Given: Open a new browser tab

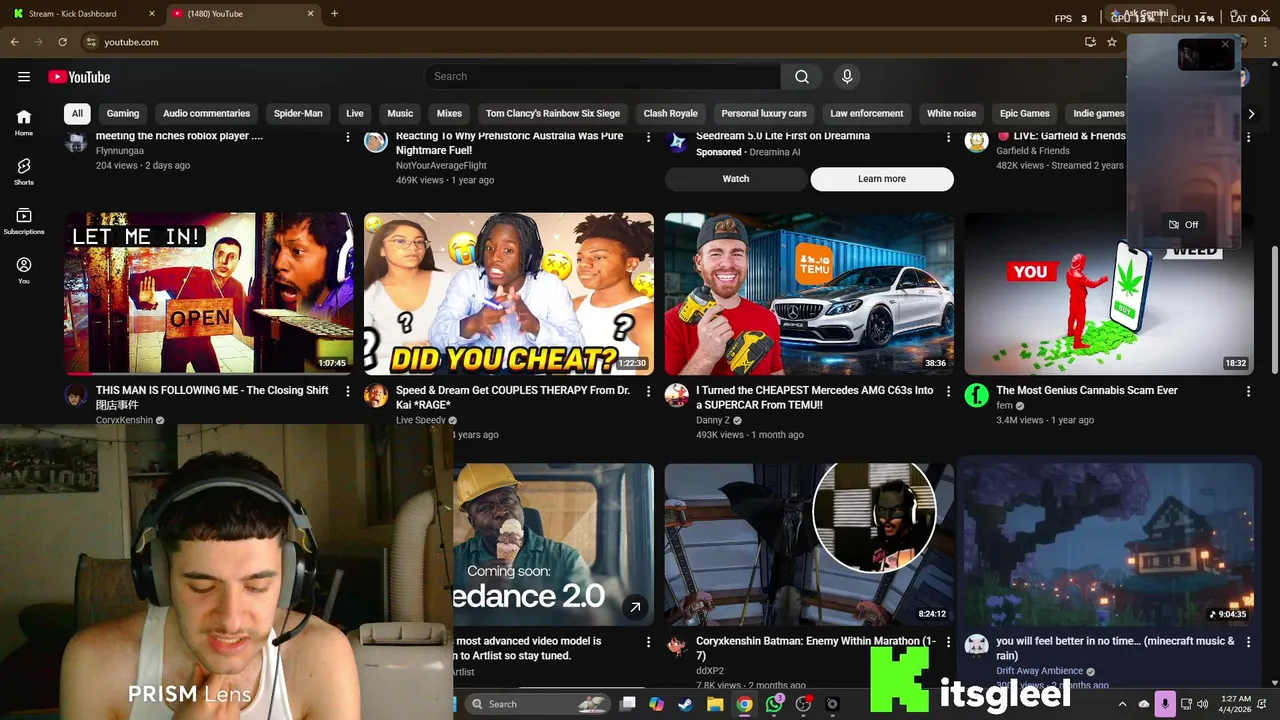Looking at the screenshot, I should 334,14.
